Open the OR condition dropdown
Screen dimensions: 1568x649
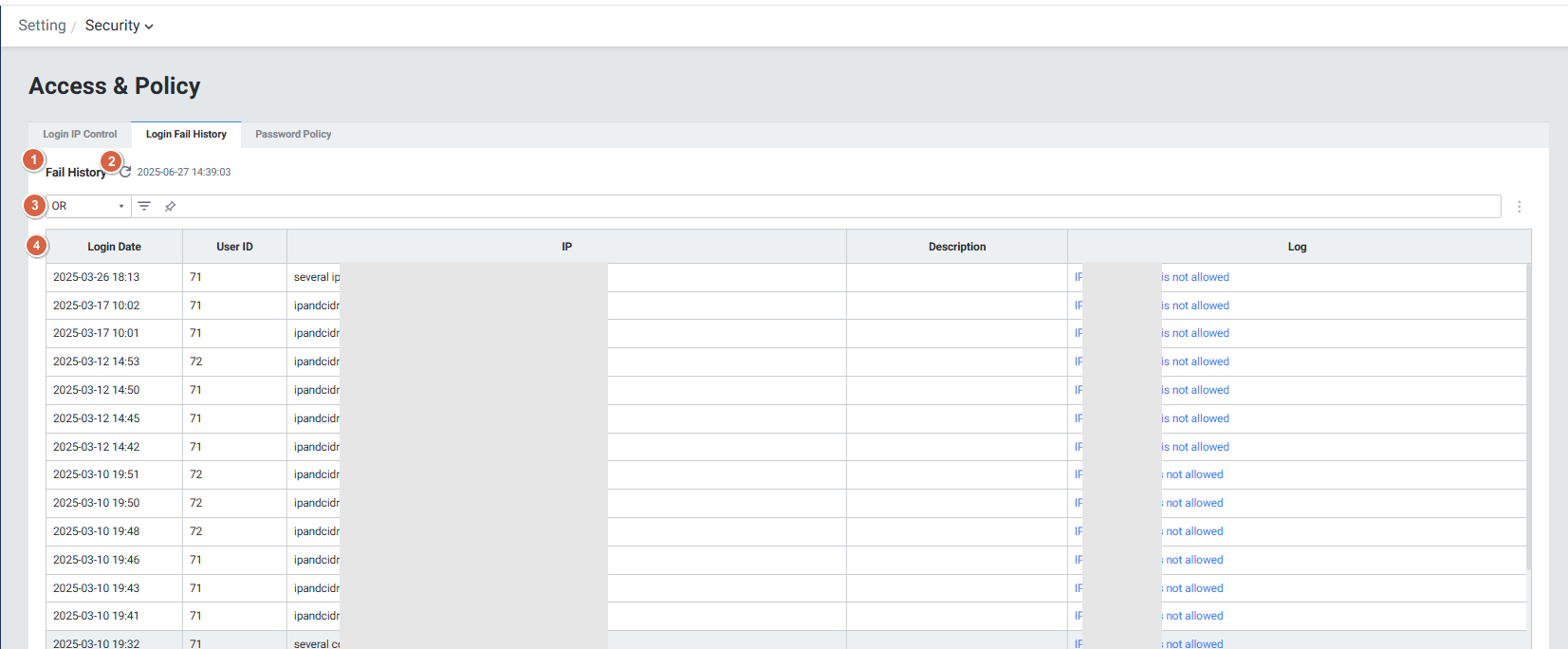pos(88,206)
